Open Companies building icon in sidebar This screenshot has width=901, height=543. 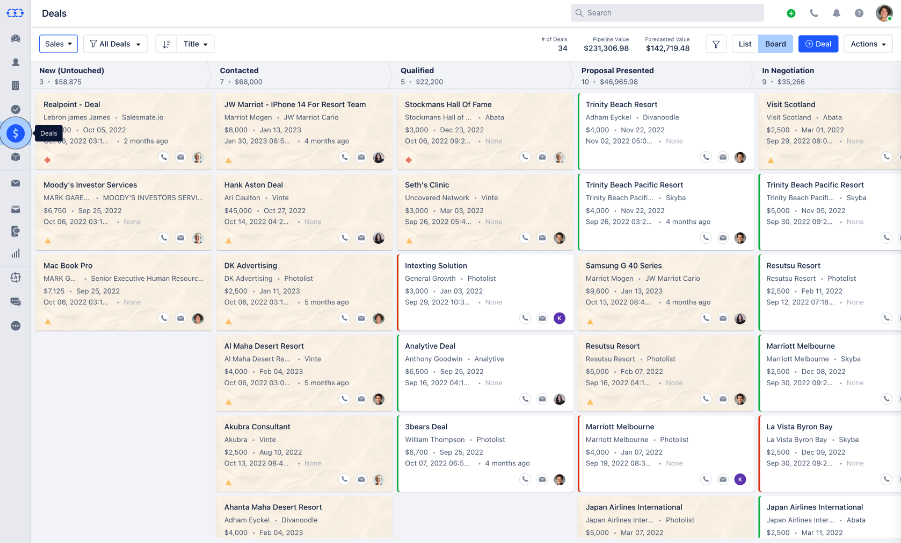pyautogui.click(x=16, y=86)
